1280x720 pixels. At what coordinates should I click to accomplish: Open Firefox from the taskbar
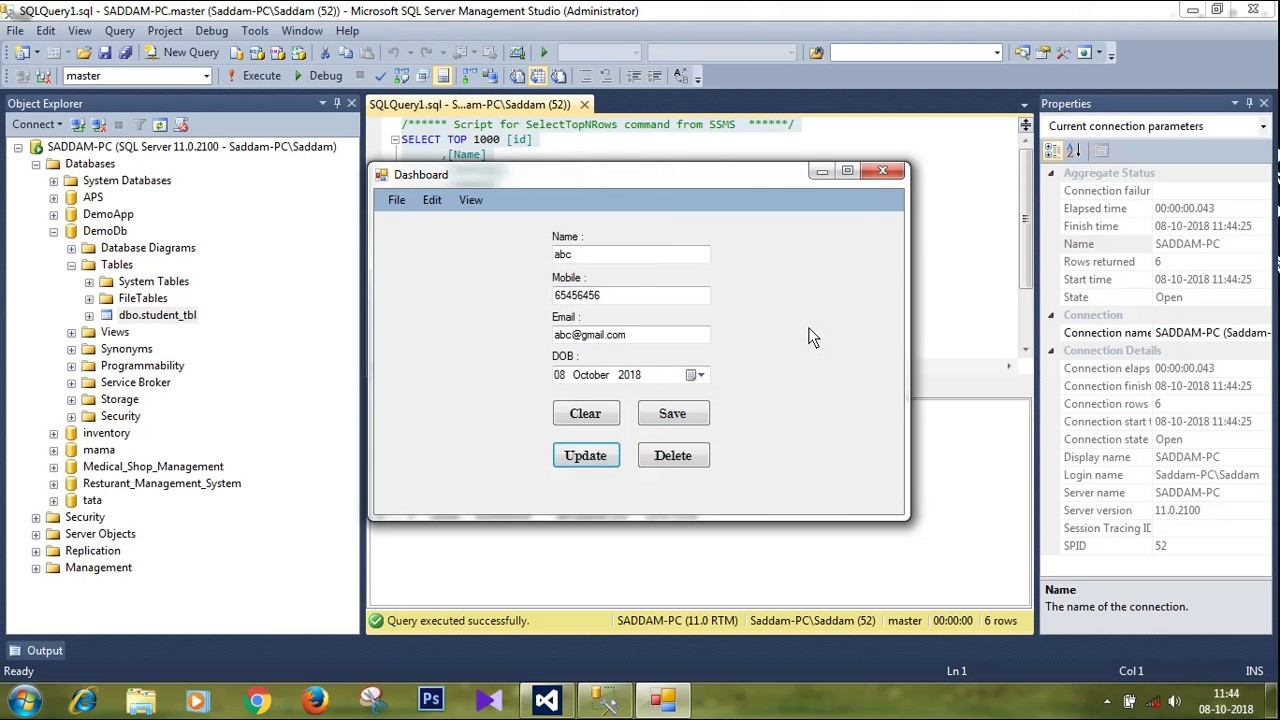point(315,700)
